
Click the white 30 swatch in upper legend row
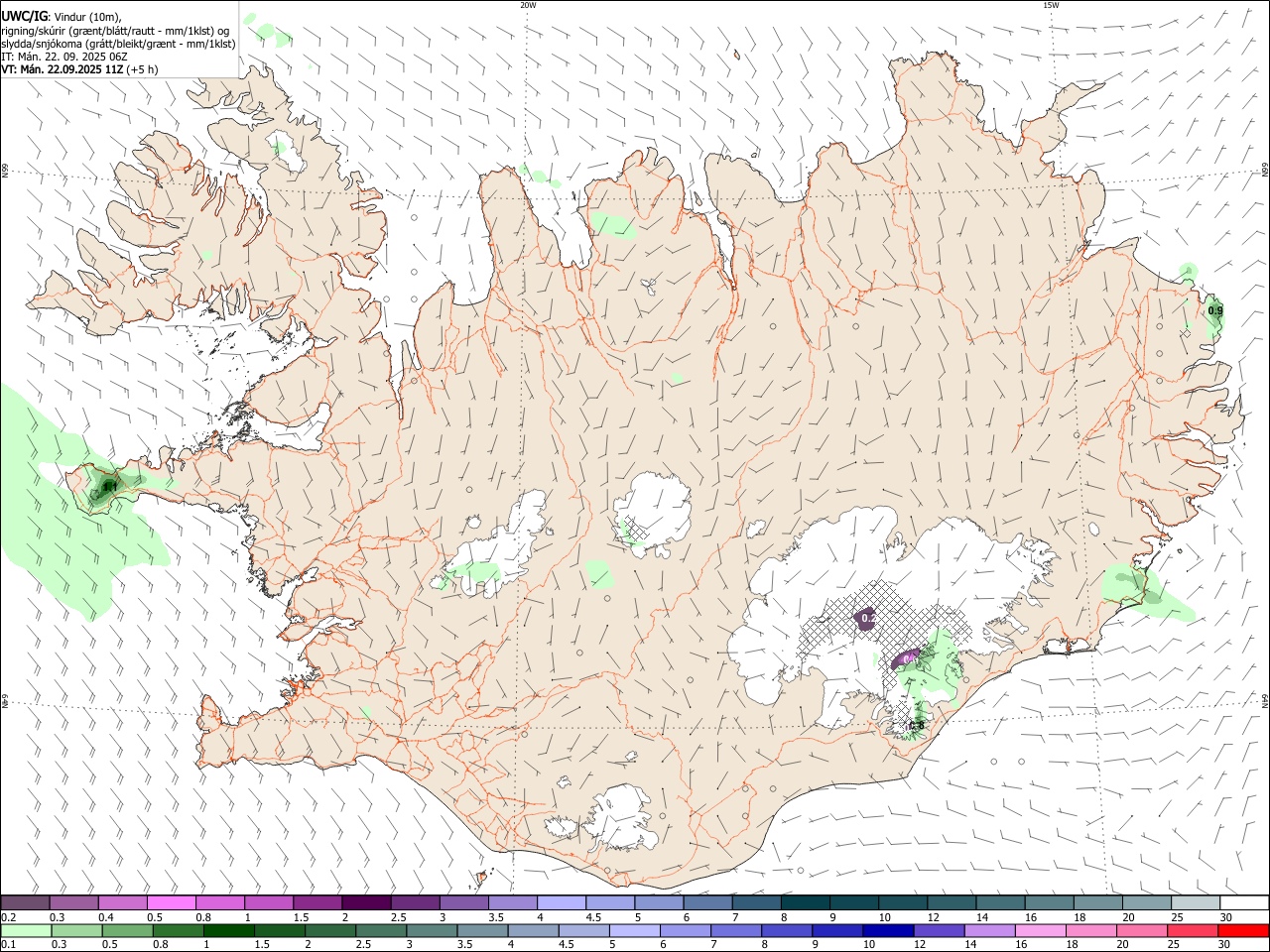pyautogui.click(x=1244, y=902)
